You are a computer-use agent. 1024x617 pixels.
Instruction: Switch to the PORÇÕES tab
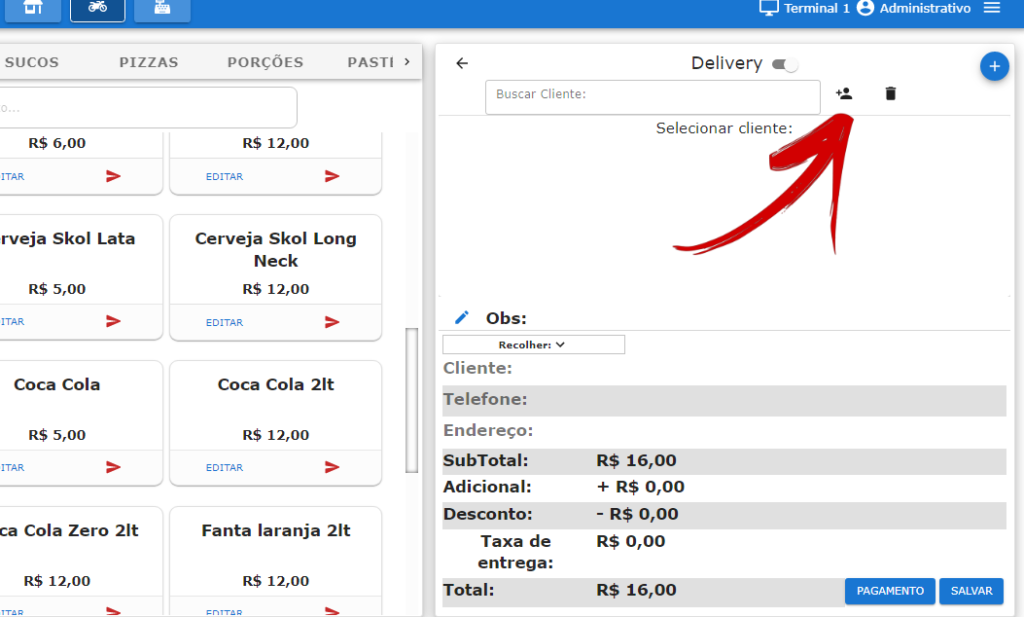click(x=265, y=62)
